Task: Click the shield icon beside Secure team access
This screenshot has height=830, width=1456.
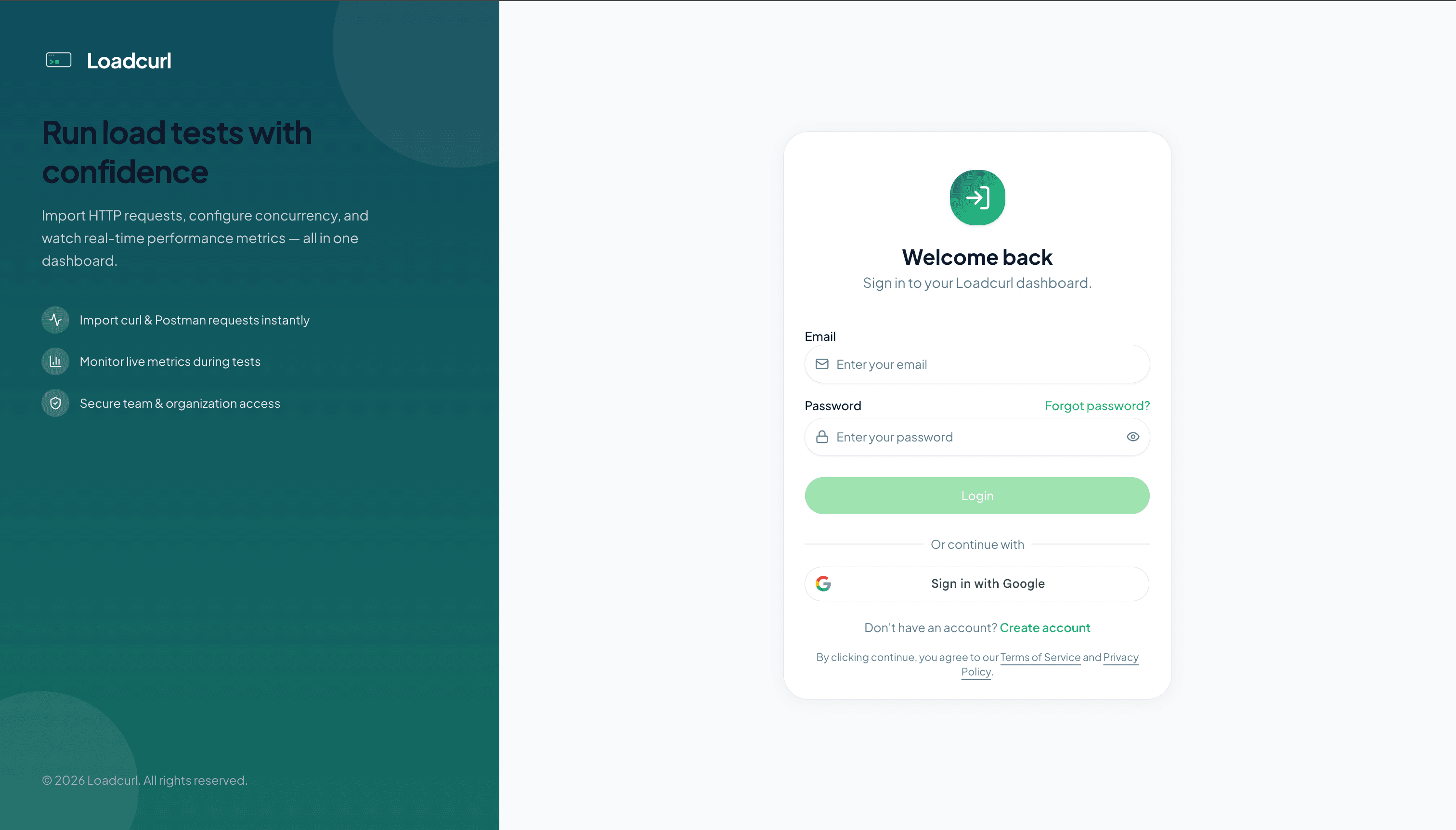Action: (55, 403)
